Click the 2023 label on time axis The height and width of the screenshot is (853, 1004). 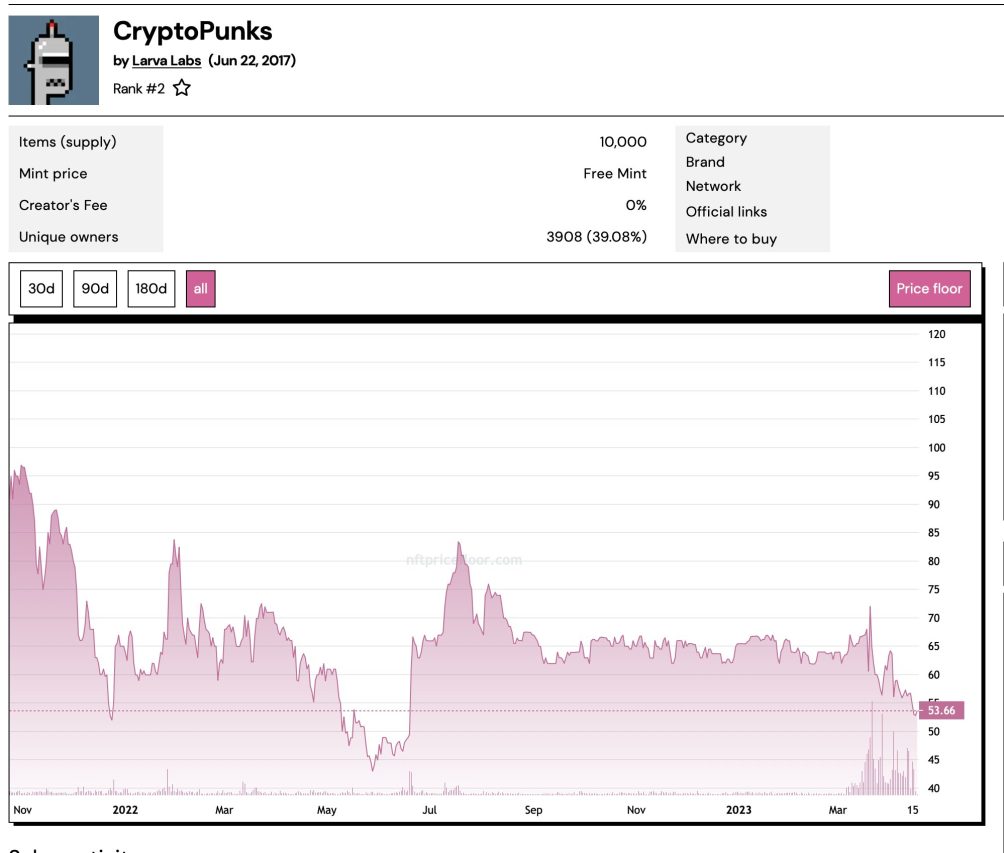click(738, 810)
